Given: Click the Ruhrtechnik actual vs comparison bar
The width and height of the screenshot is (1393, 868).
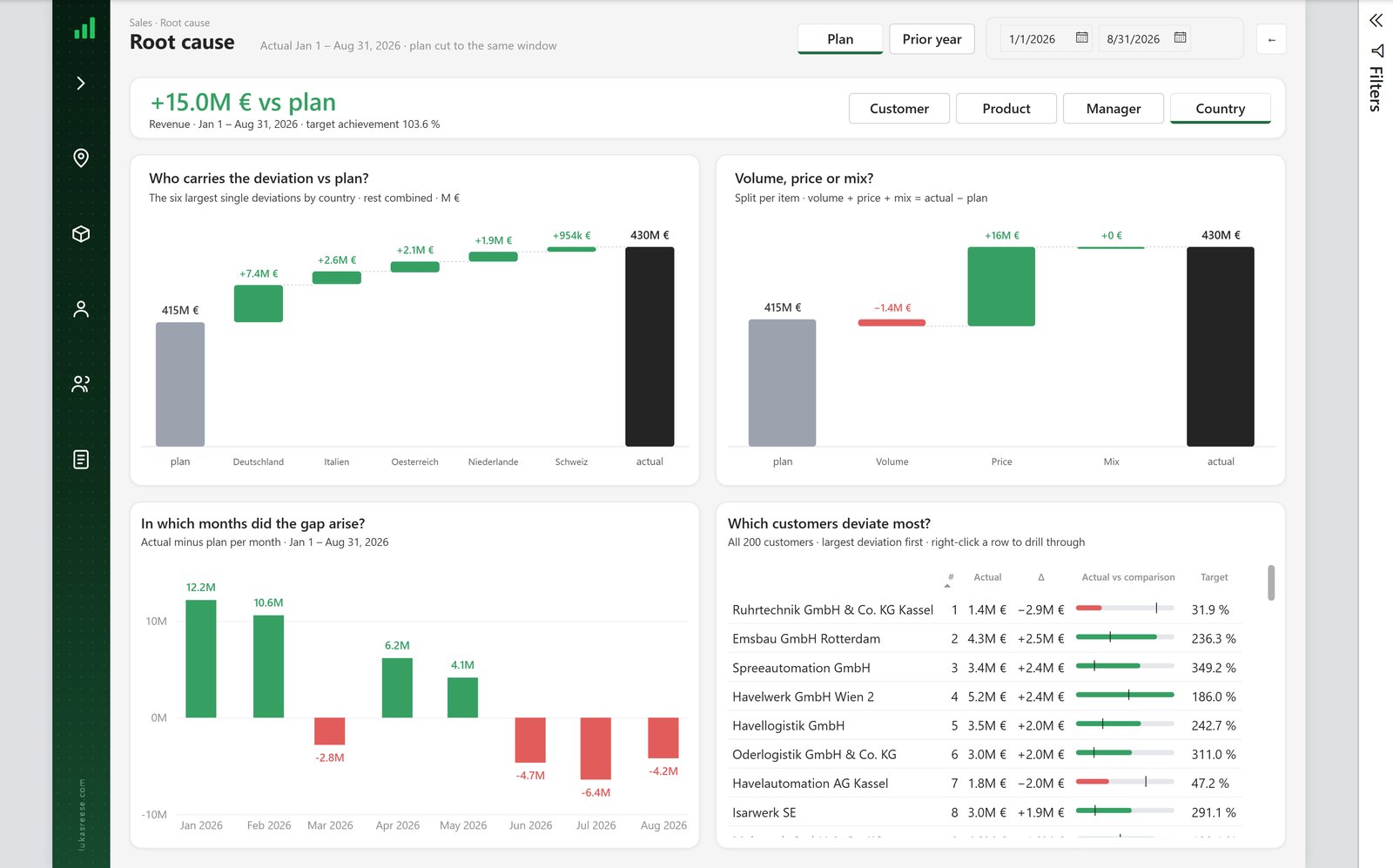Looking at the screenshot, I should tap(1125, 608).
